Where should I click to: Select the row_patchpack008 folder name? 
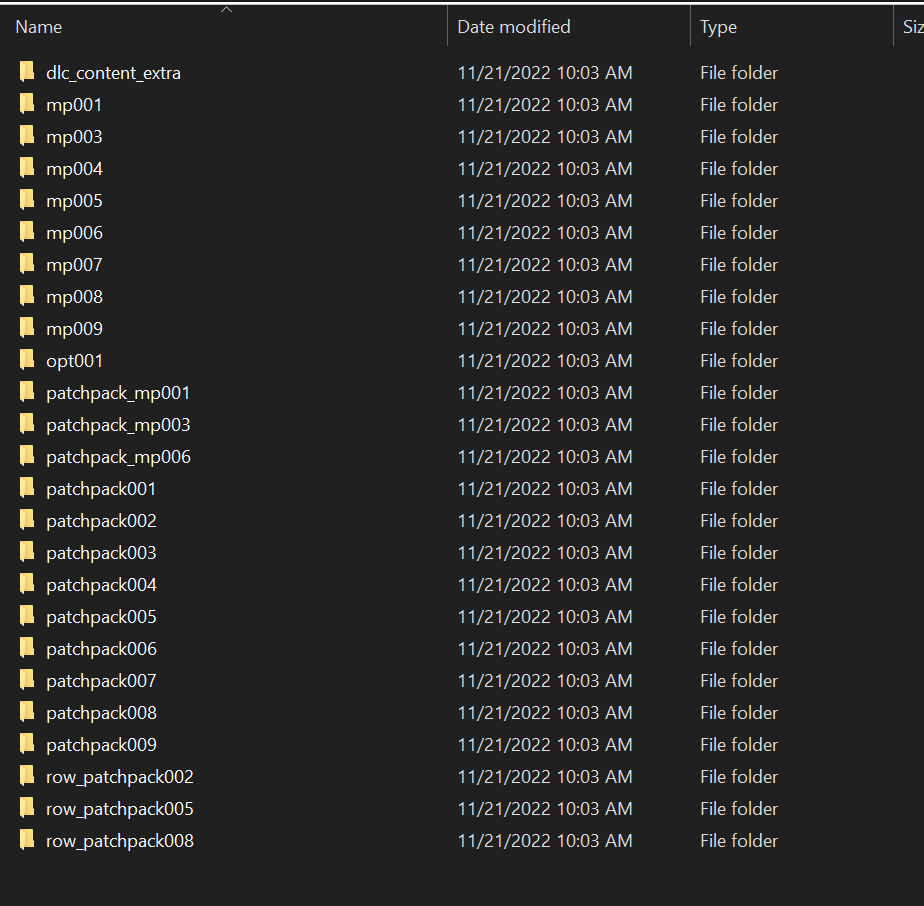(x=120, y=841)
